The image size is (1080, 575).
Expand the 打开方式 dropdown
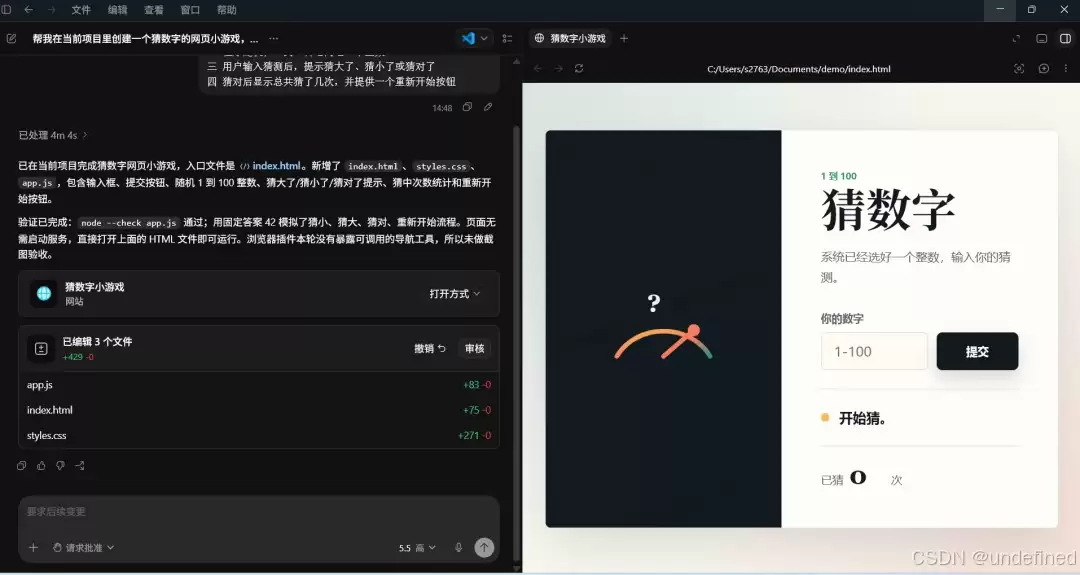coord(455,294)
